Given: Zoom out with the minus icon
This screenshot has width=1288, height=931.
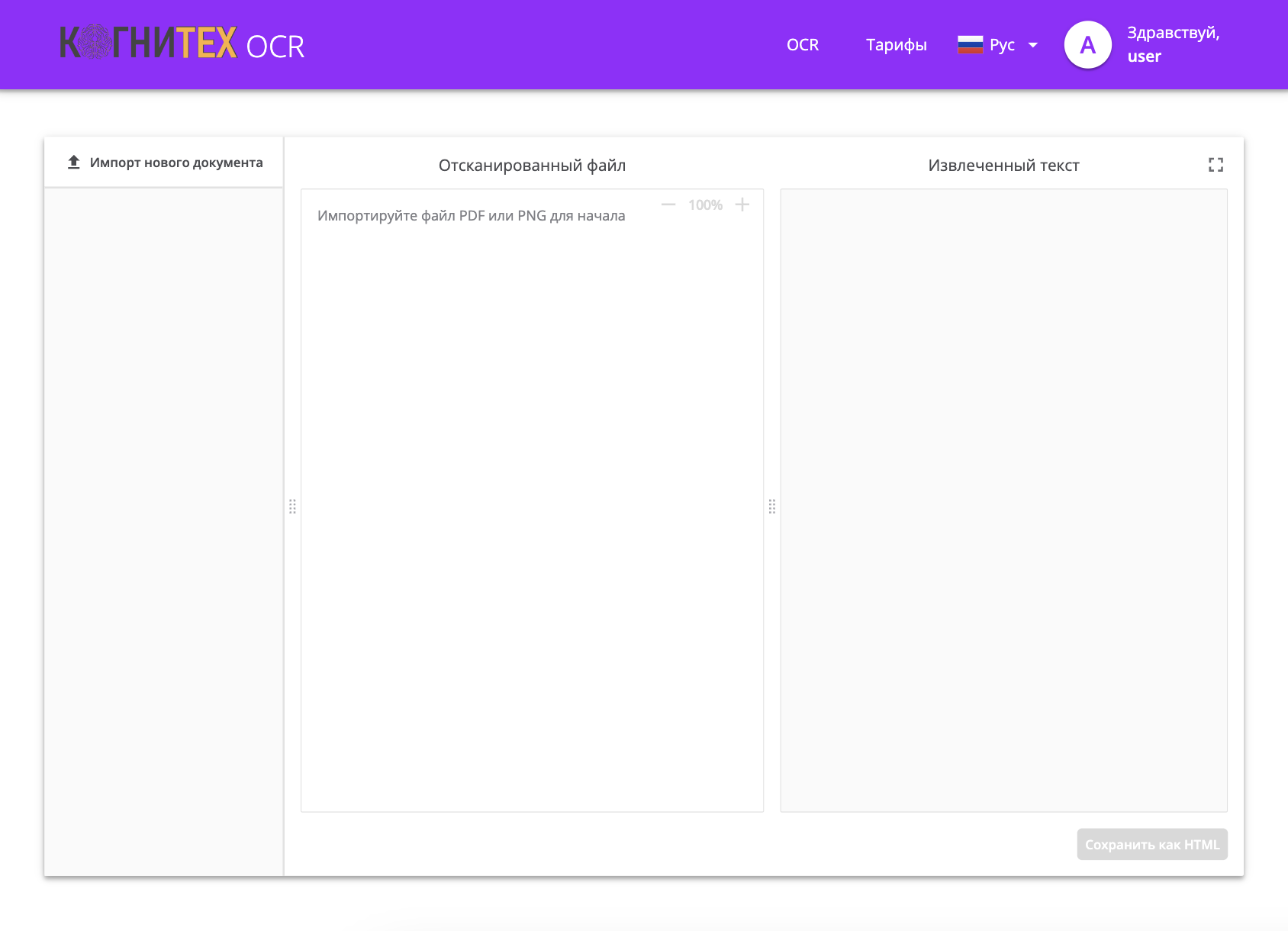Looking at the screenshot, I should coord(668,205).
